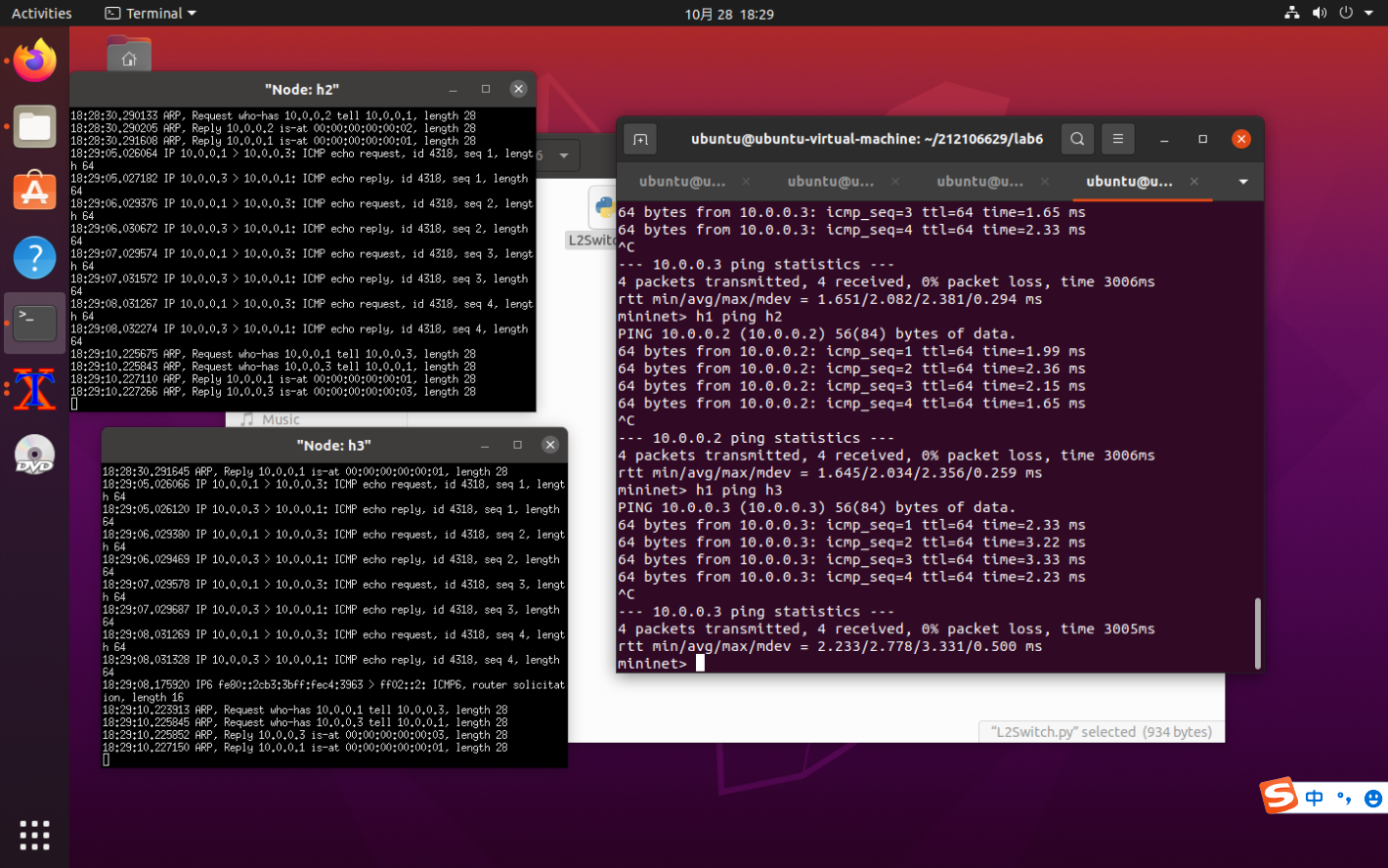Click the Activities button
The image size is (1388, 868).
coord(42,14)
